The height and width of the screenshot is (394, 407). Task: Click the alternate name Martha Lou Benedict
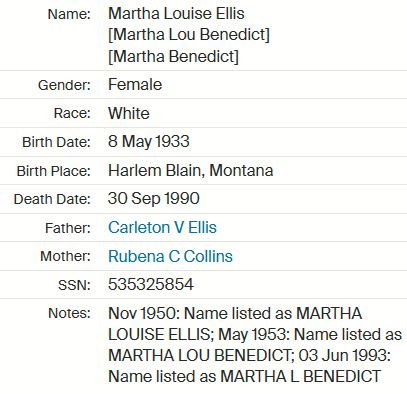coord(189,35)
